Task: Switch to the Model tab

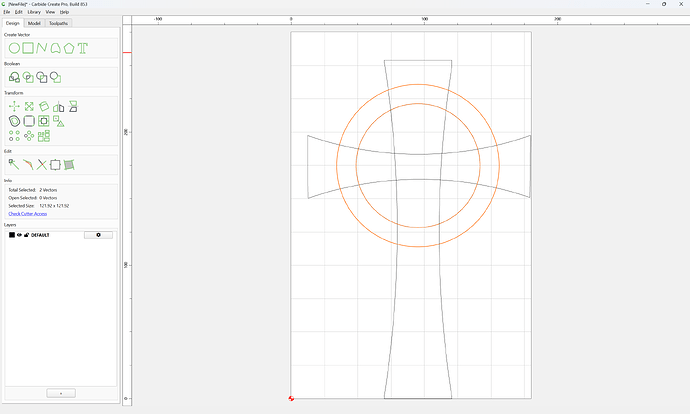Action: tap(34, 23)
